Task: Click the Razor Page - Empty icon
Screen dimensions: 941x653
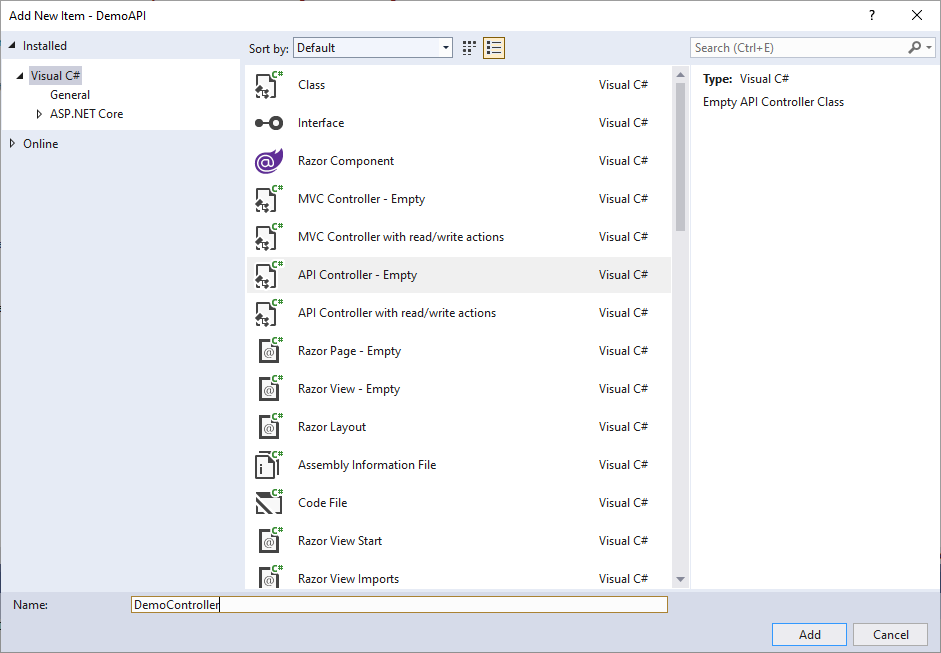Action: click(x=268, y=351)
